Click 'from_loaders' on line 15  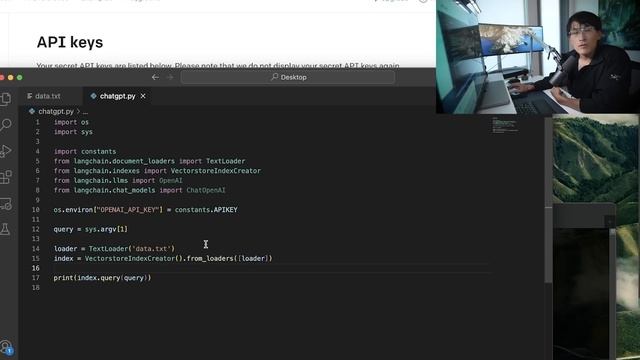[x=211, y=258]
